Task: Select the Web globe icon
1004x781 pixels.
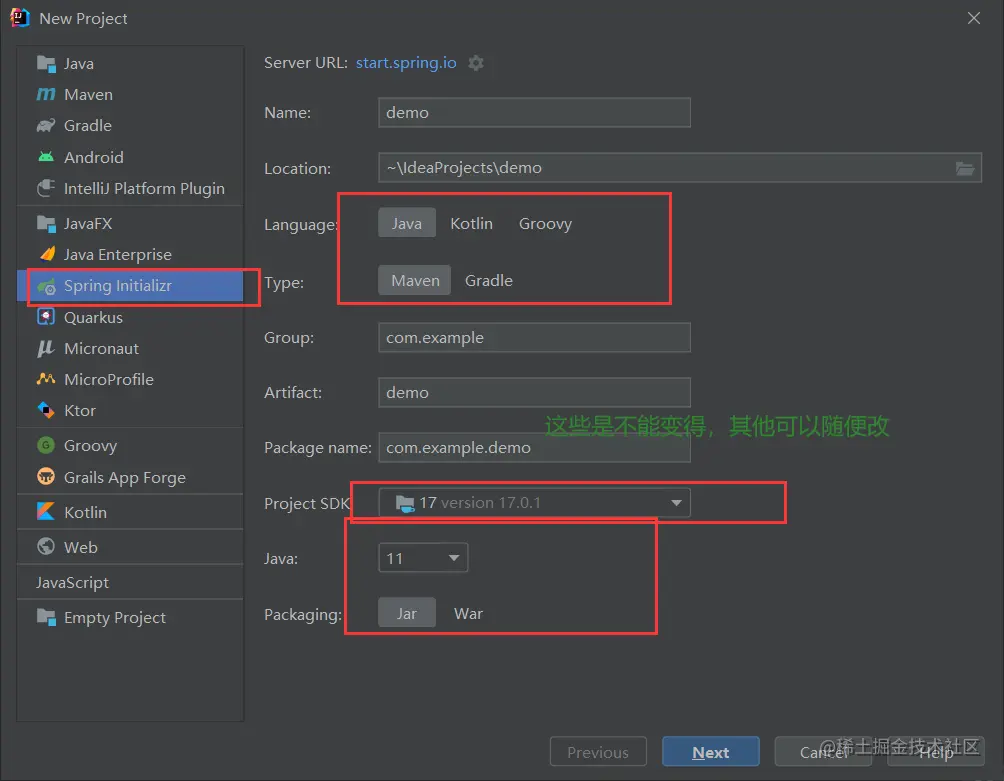Action: [x=46, y=547]
